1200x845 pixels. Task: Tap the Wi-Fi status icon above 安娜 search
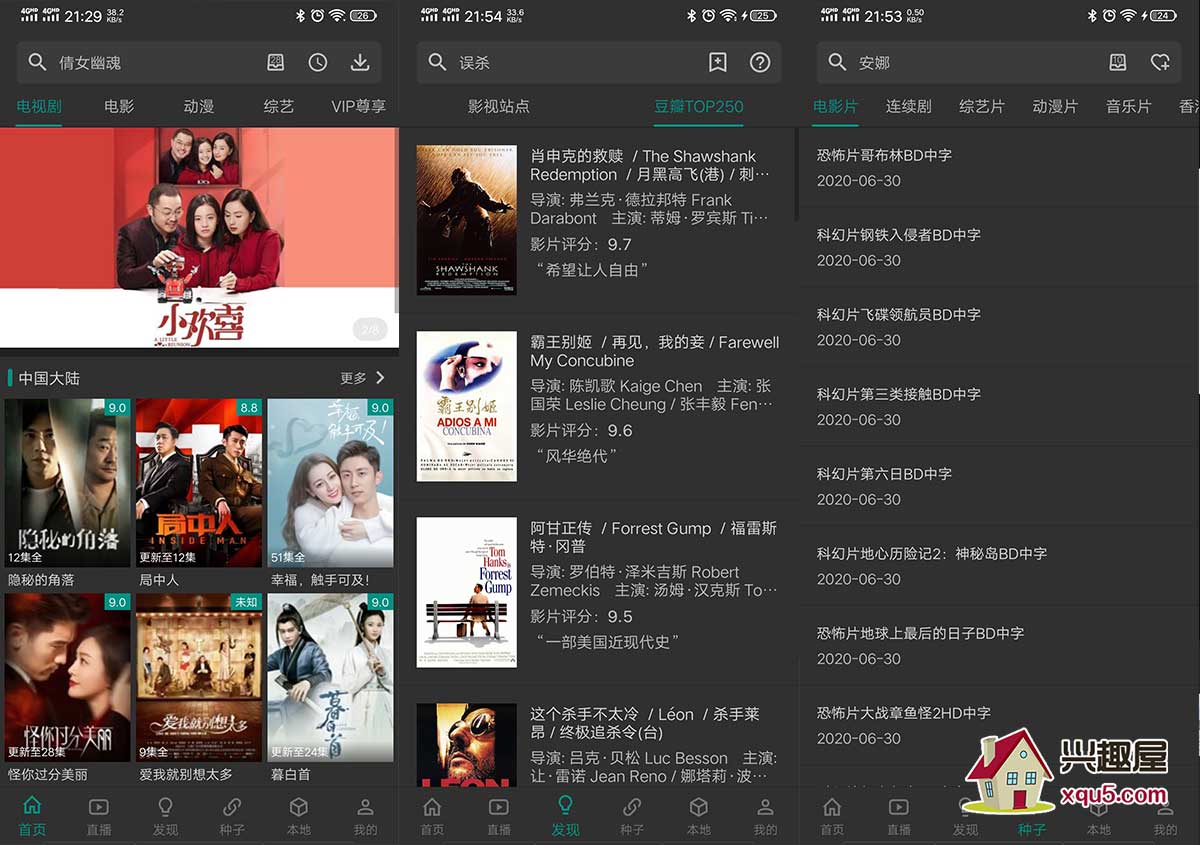[1128, 16]
